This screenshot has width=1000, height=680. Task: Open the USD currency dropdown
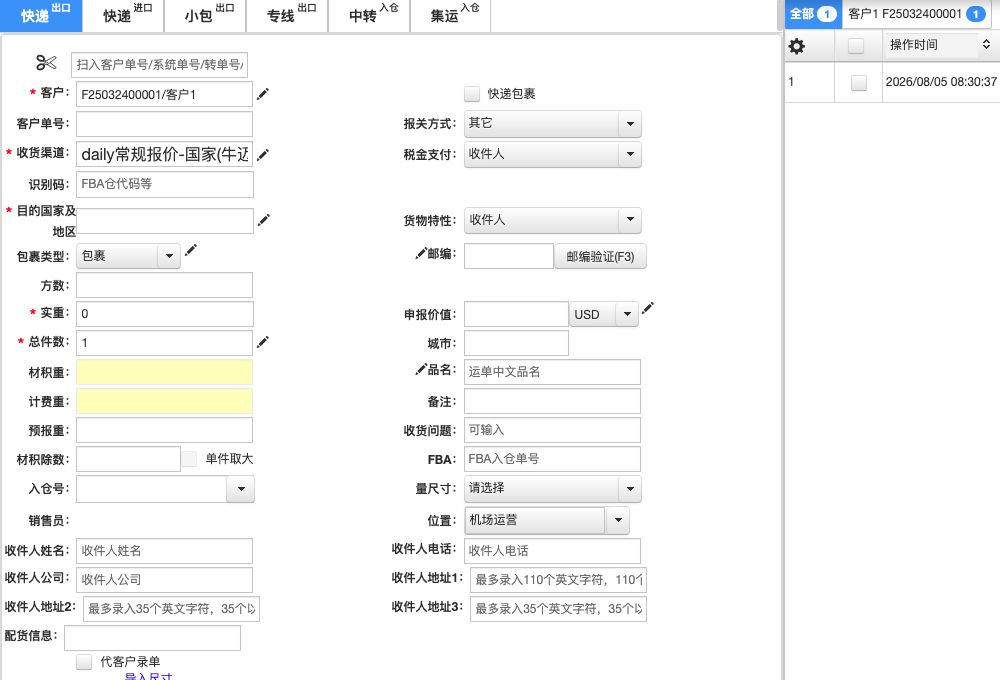(x=604, y=314)
